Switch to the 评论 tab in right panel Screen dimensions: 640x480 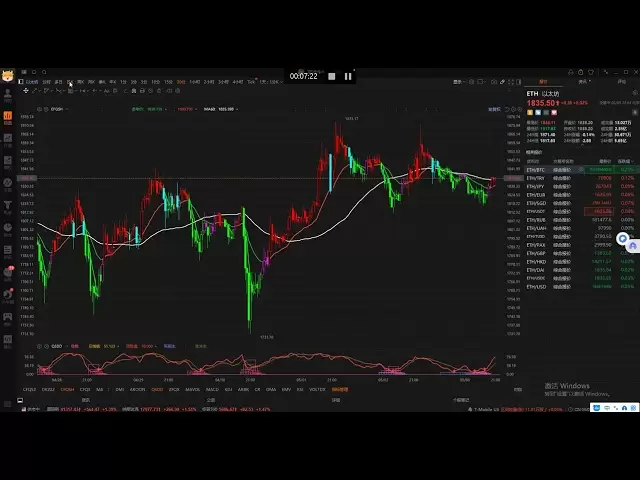click(622, 82)
